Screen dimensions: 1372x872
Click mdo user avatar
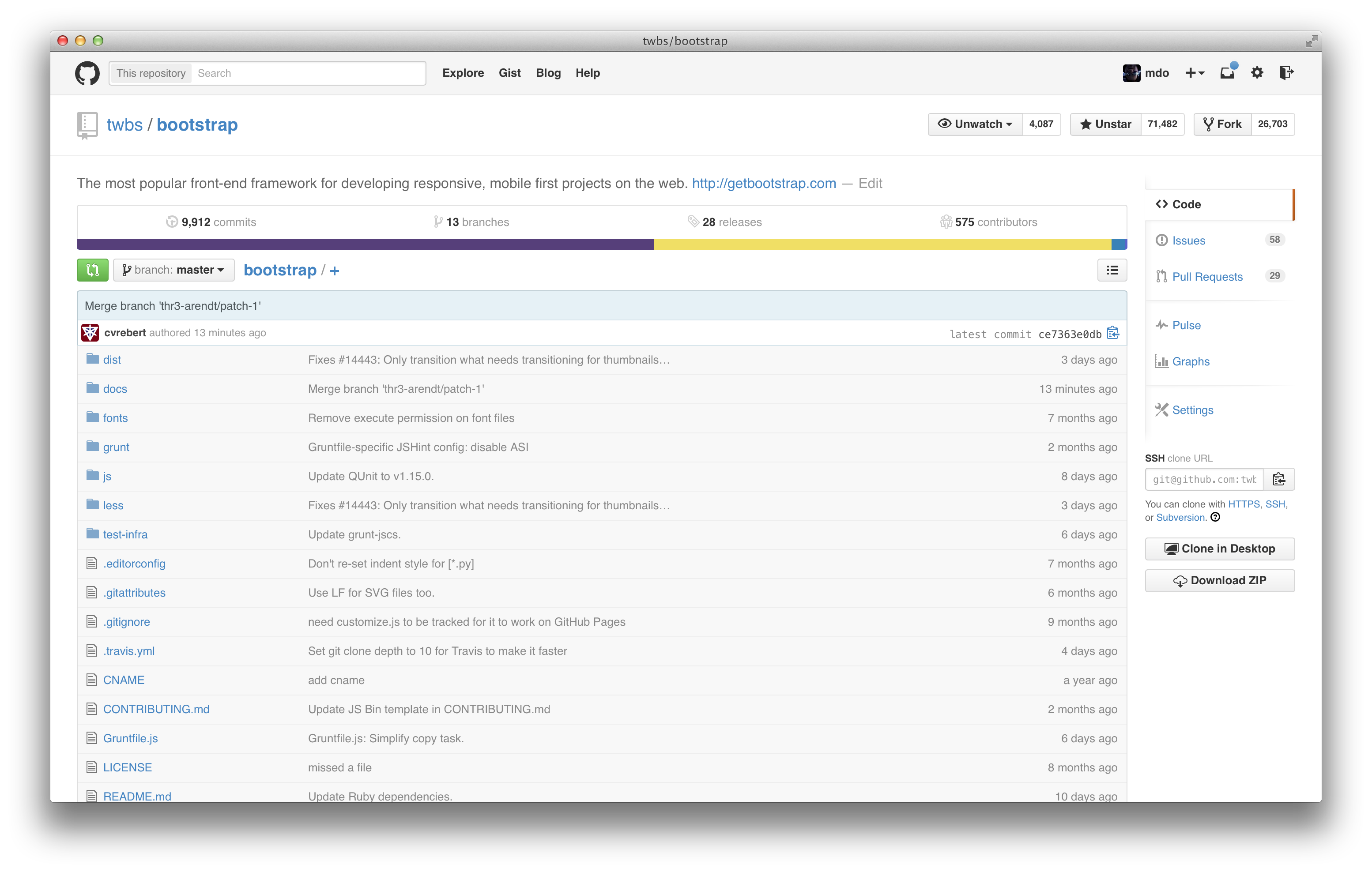[x=1131, y=73]
